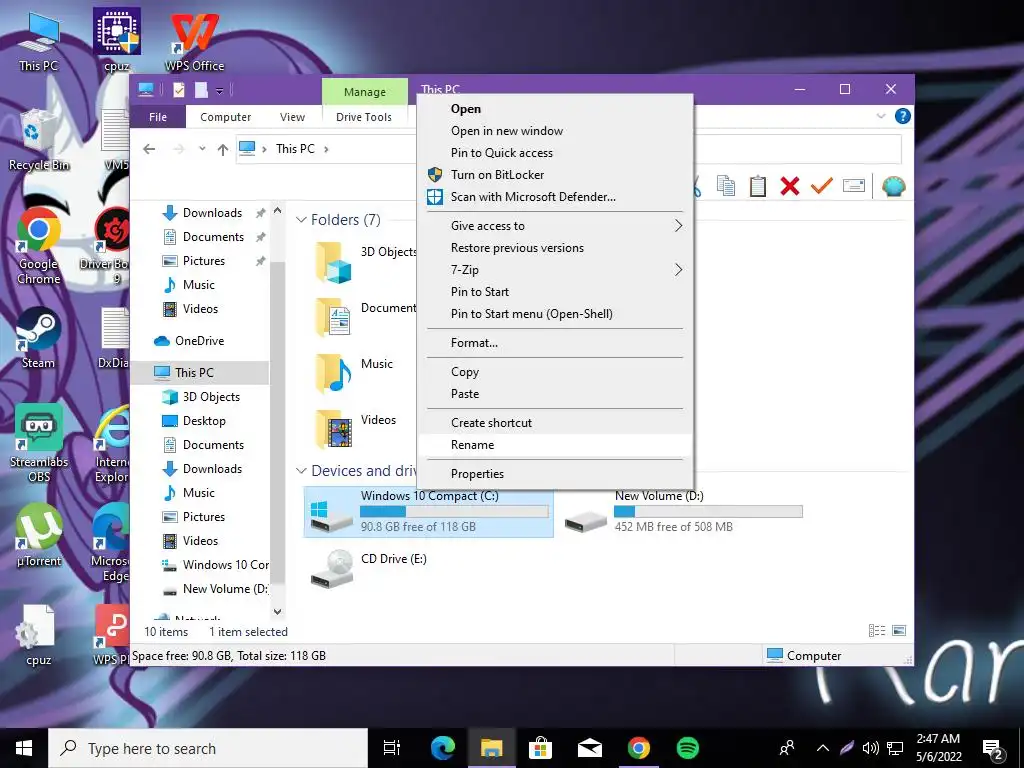The image size is (1024, 768).
Task: Select This PC in navigation pane
Action: coord(194,372)
